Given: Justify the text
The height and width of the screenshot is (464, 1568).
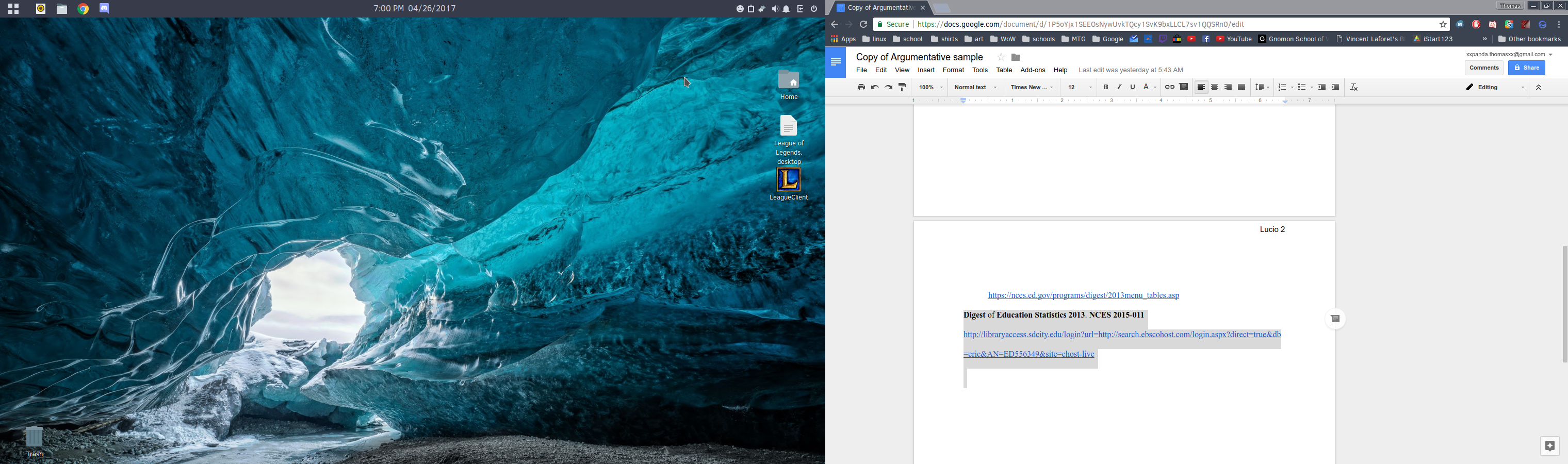Looking at the screenshot, I should (1242, 87).
